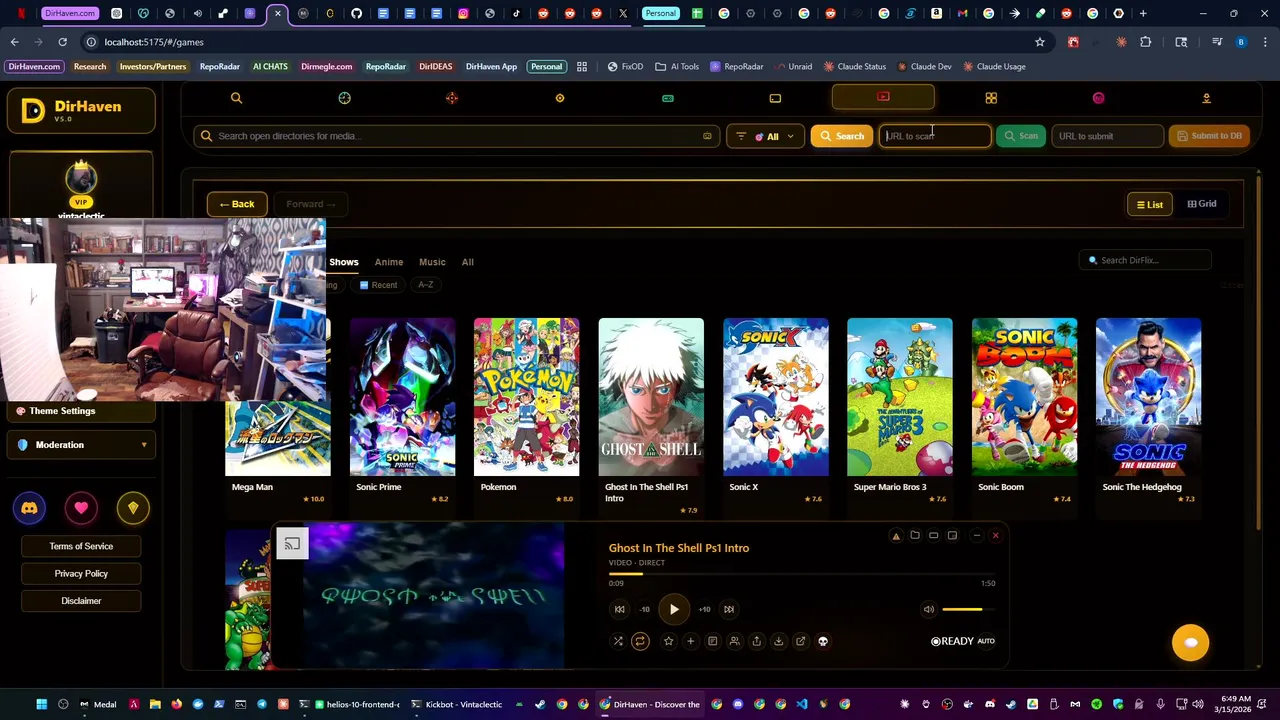Select the Anime tab

[389, 262]
